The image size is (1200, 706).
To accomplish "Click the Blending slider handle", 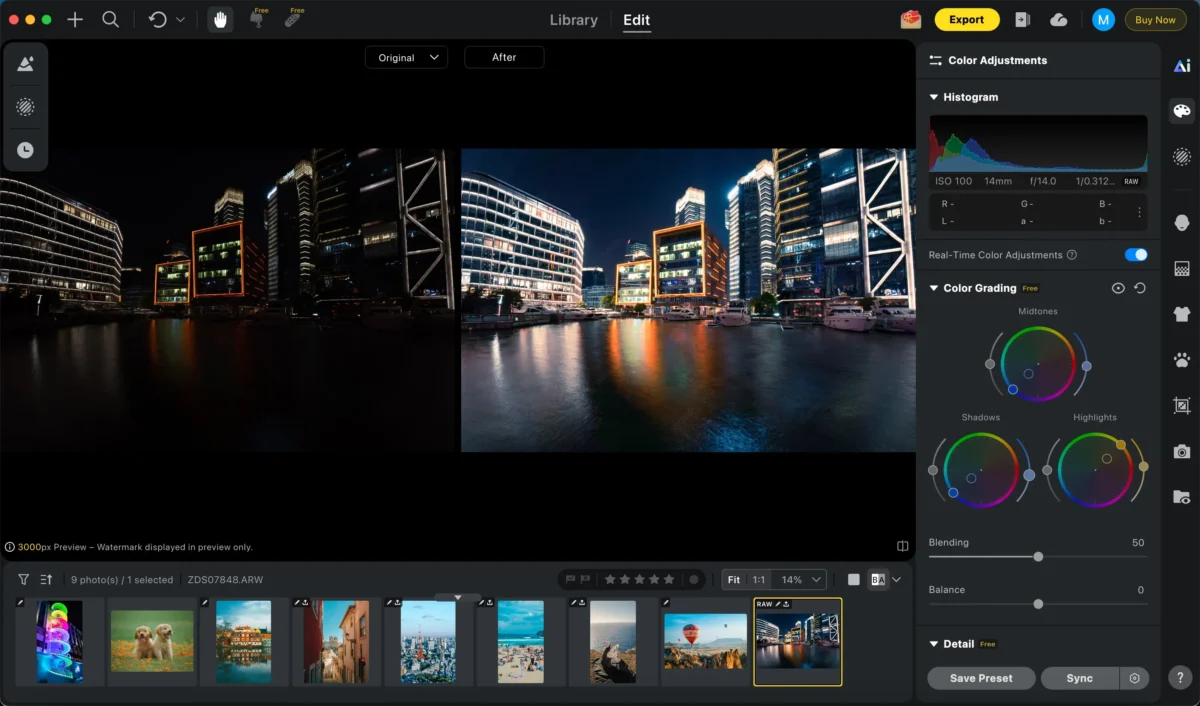I will click(x=1038, y=557).
